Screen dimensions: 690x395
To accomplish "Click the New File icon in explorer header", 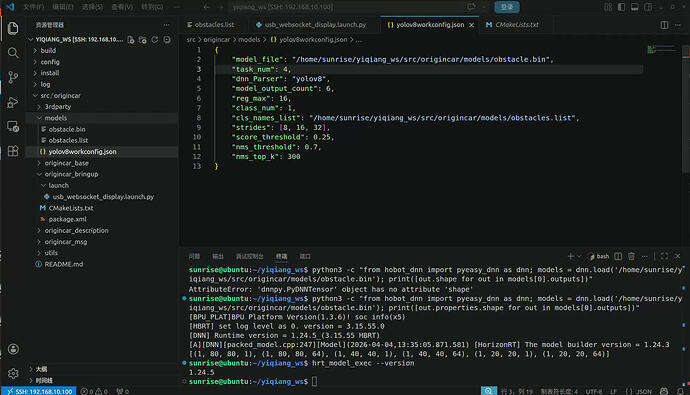I will point(131,40).
